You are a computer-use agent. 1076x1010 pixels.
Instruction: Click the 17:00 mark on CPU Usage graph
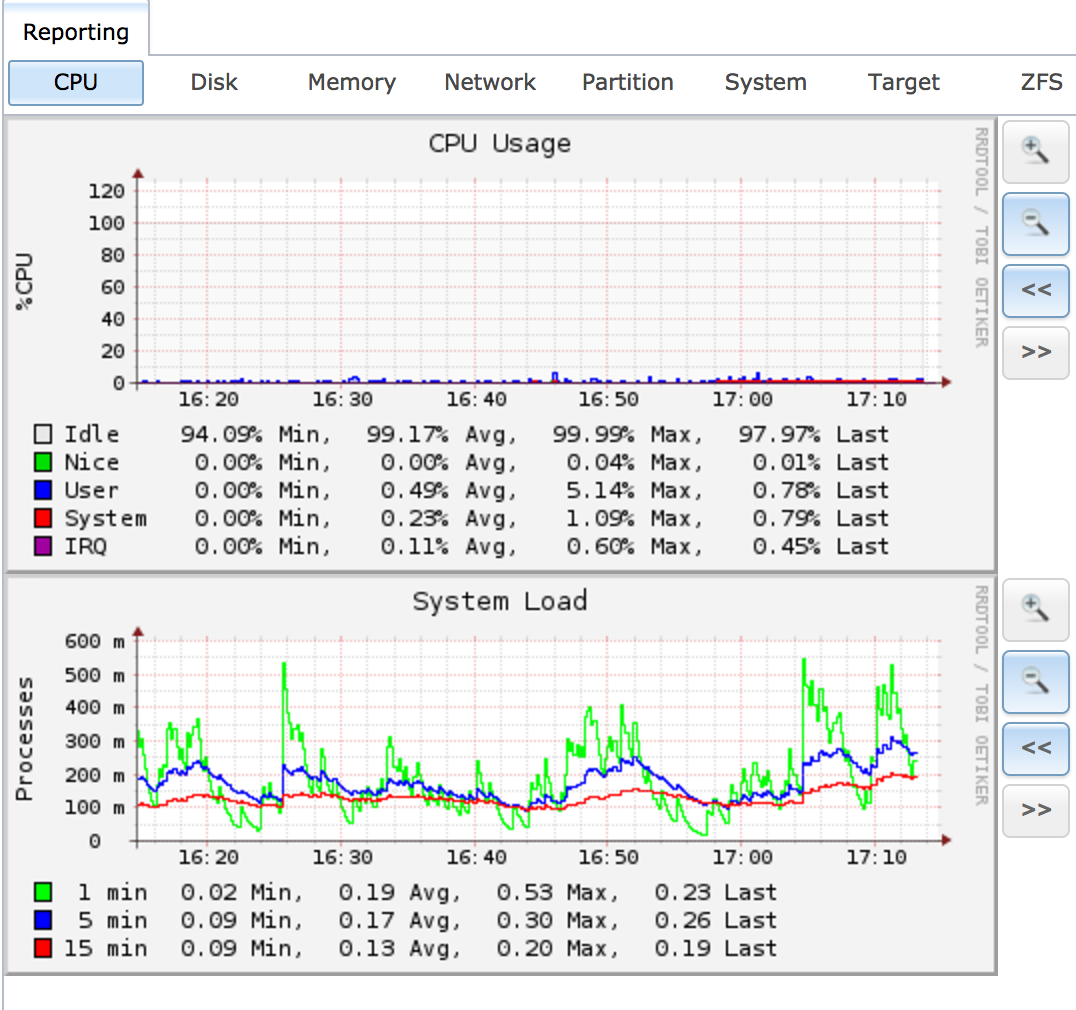tap(742, 399)
